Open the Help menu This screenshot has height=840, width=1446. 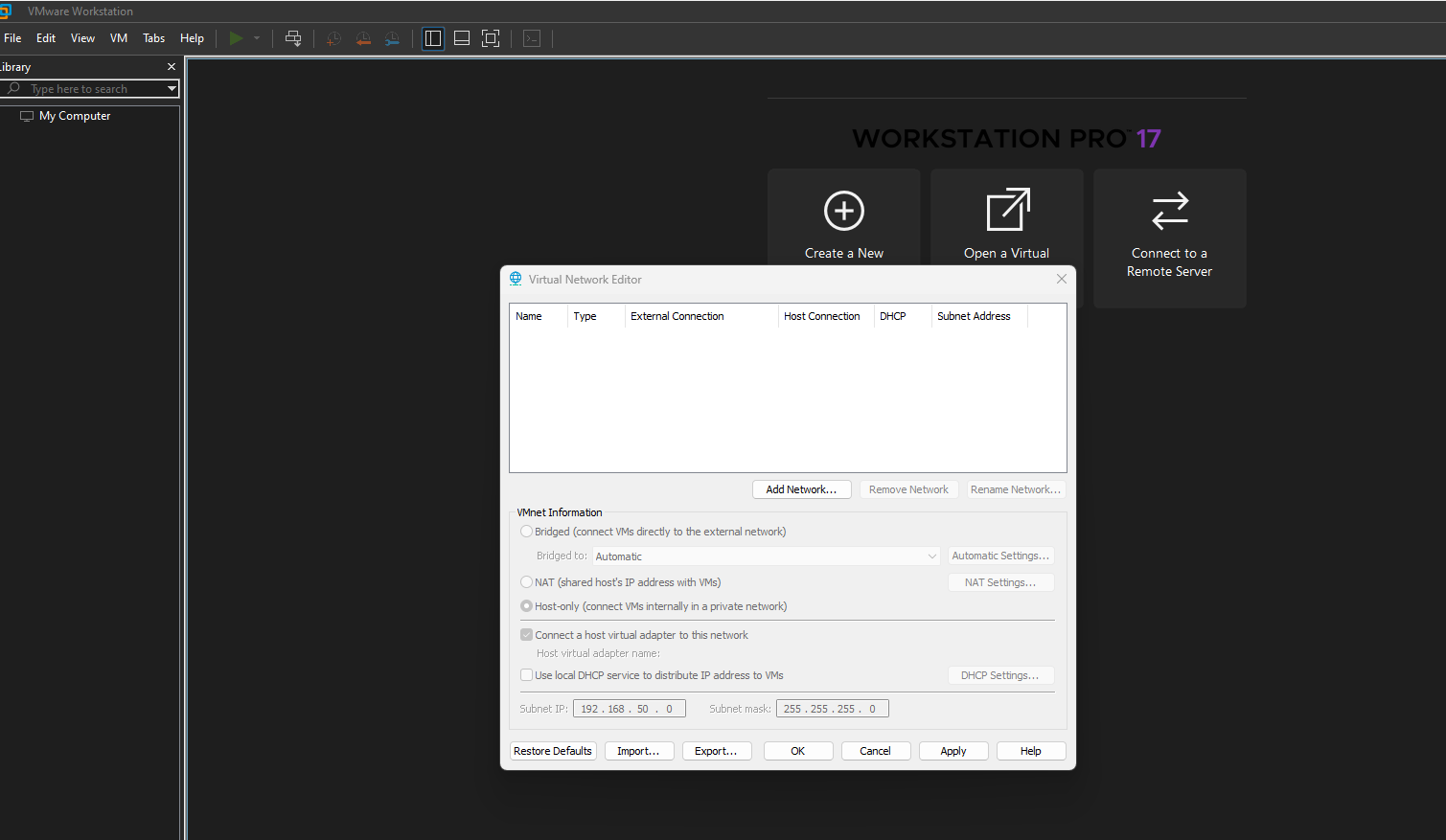pos(192,38)
